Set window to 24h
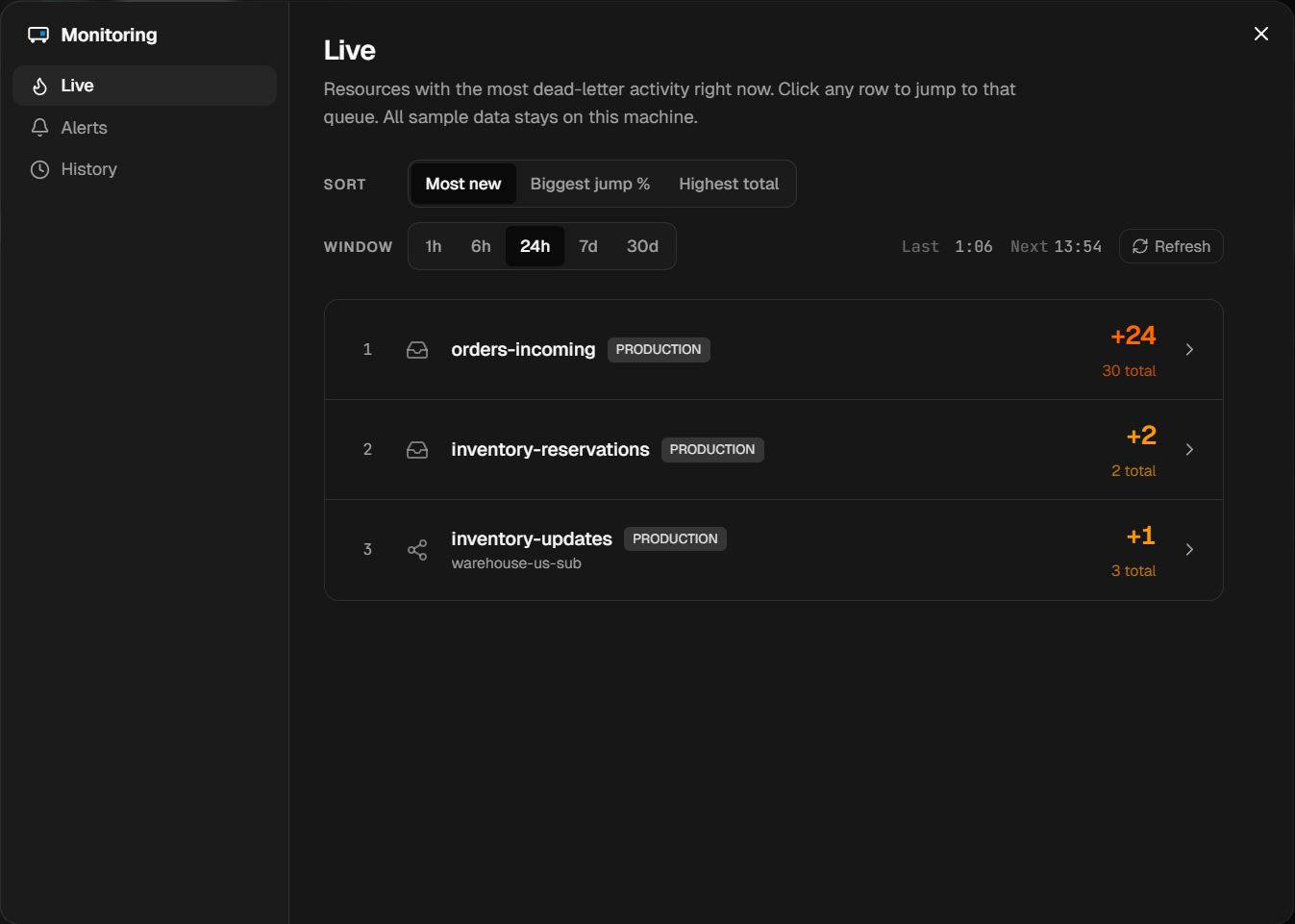1295x924 pixels. tap(535, 246)
